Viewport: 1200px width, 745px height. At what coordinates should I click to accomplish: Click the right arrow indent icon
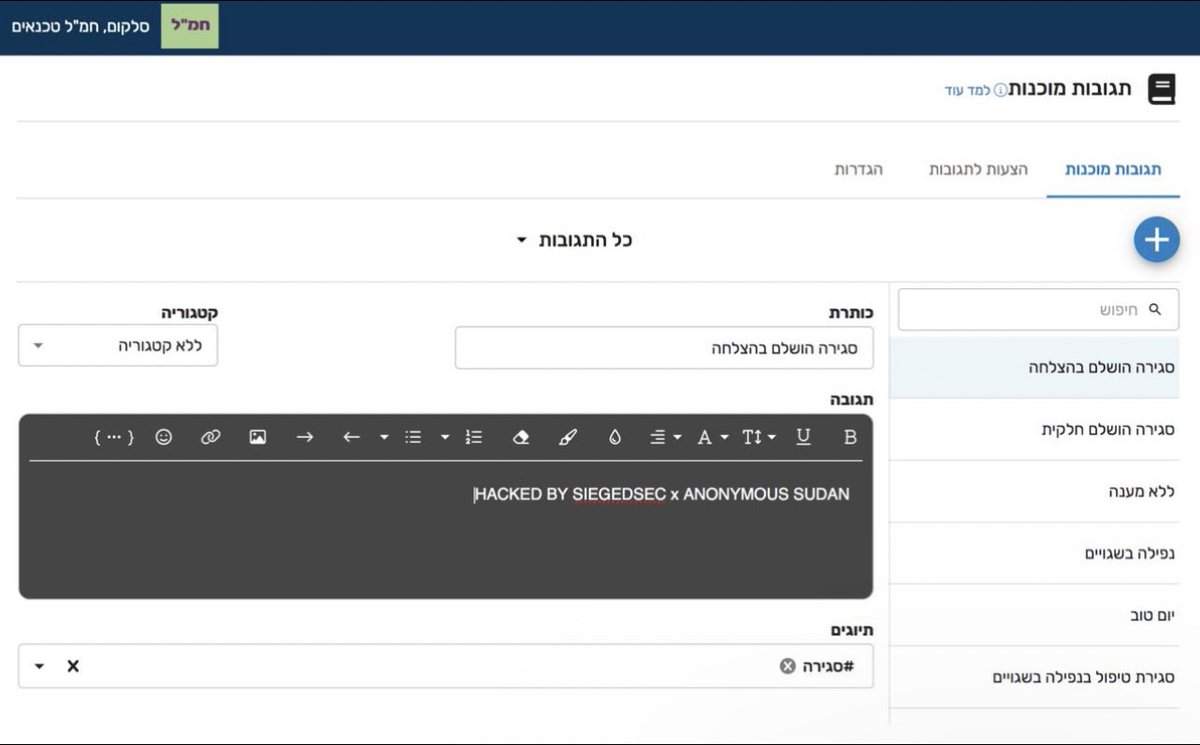pyautogui.click(x=304, y=437)
